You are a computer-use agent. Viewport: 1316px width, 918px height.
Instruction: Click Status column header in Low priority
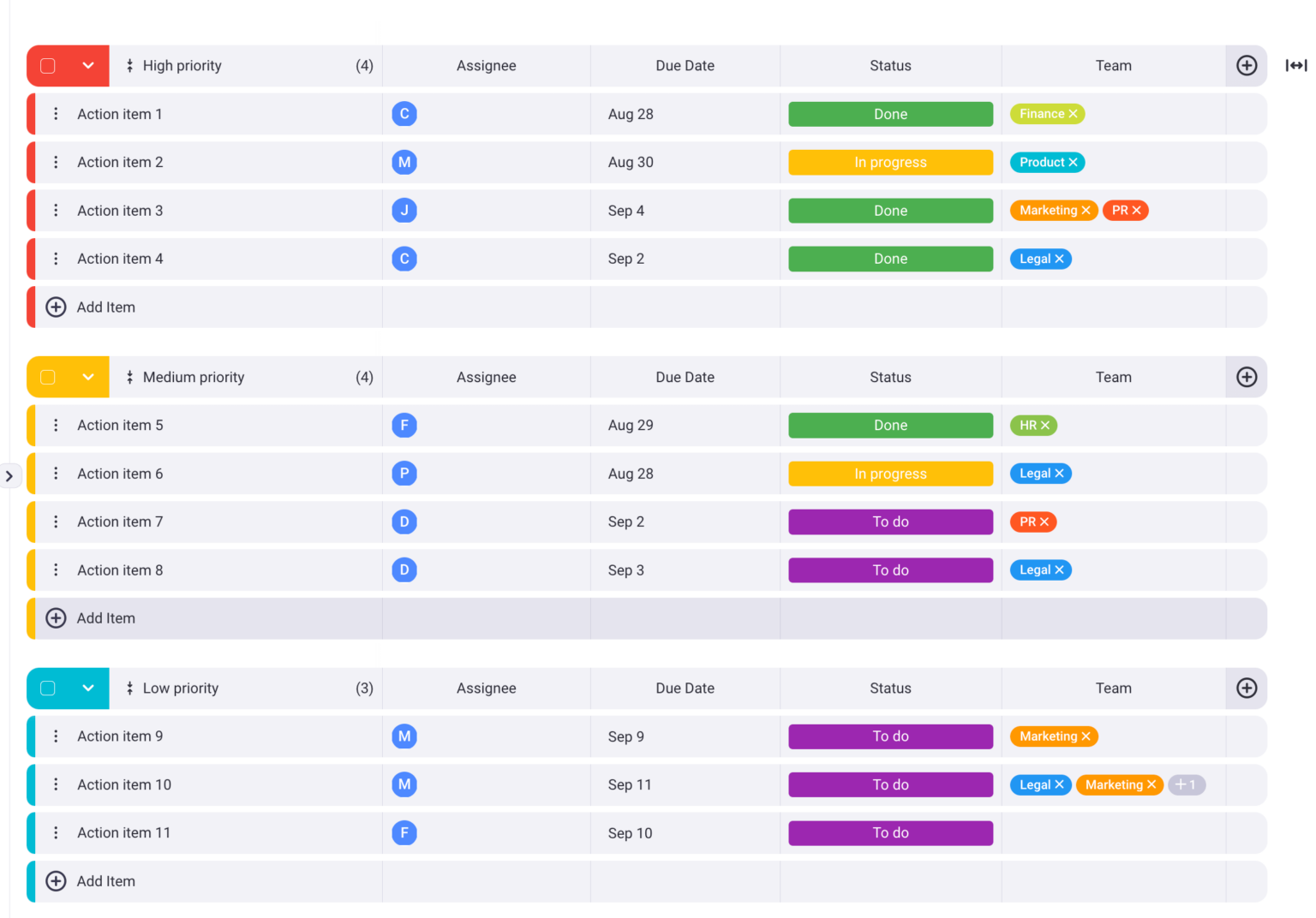coord(890,688)
